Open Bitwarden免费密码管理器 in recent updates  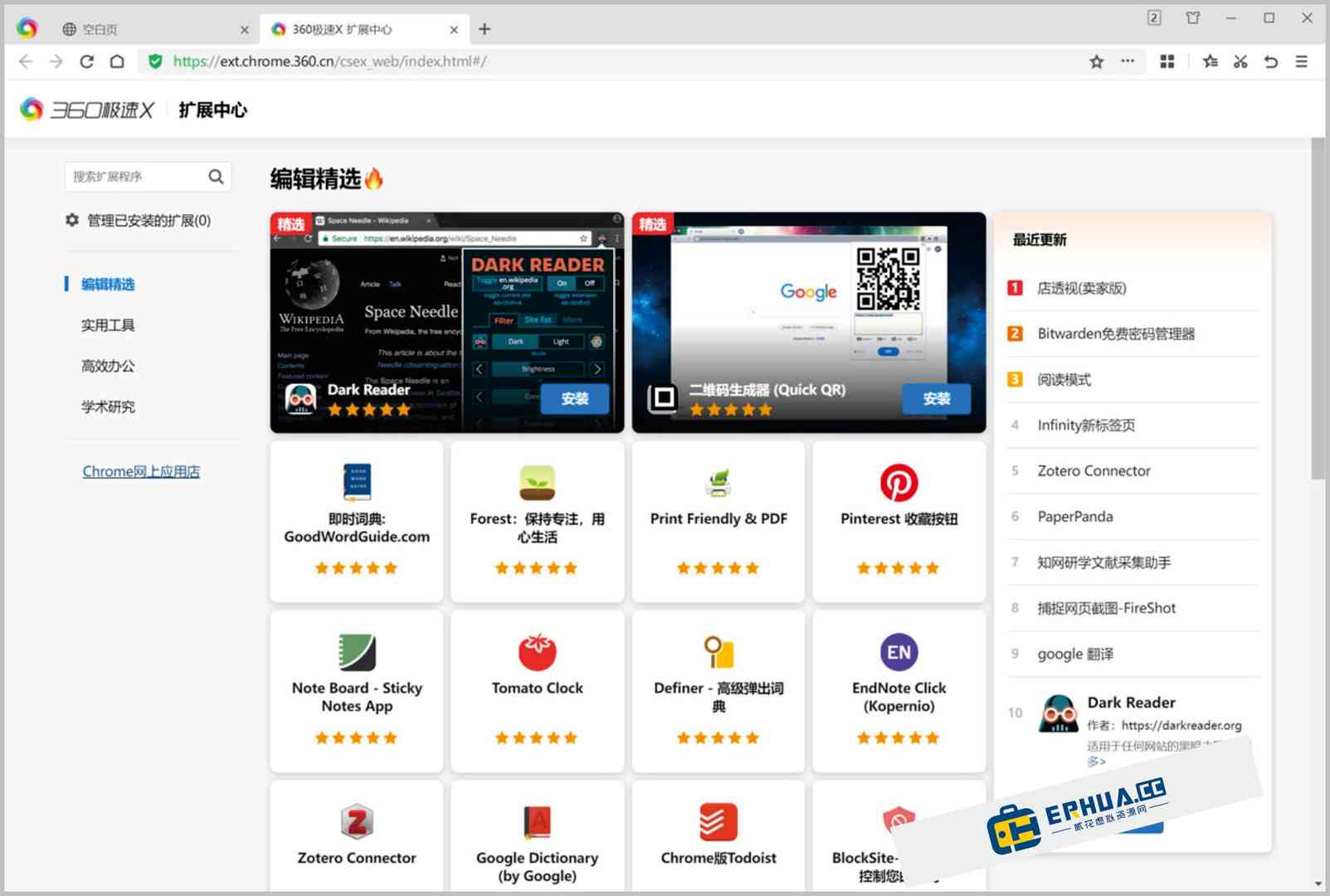[x=1133, y=334]
